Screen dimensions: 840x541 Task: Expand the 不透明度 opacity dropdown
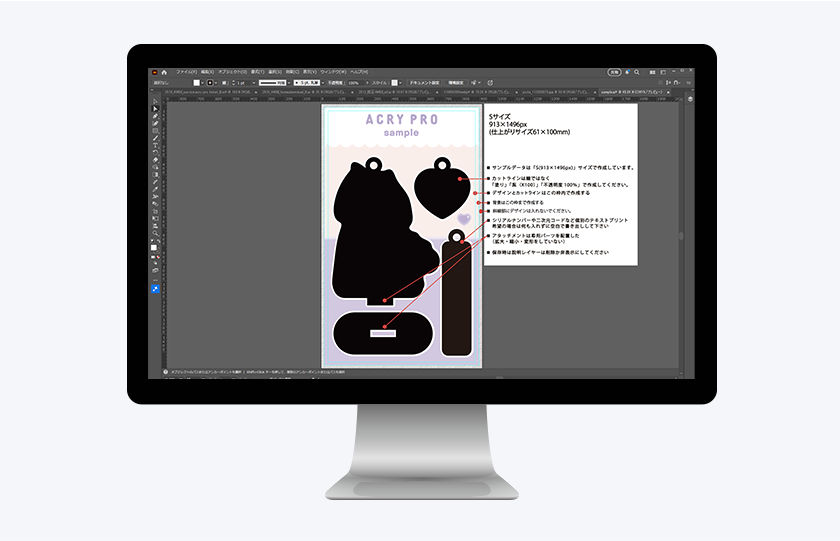367,82
